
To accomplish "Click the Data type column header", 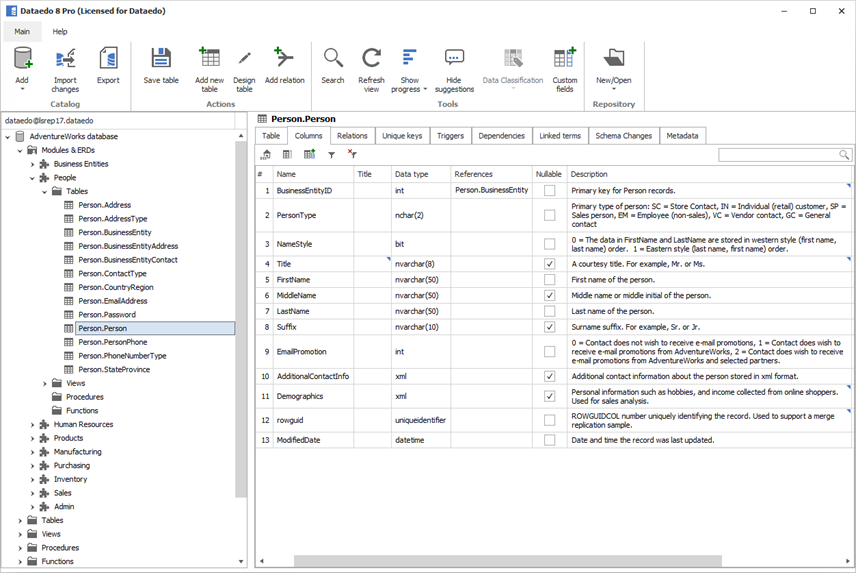I will tap(411, 174).
